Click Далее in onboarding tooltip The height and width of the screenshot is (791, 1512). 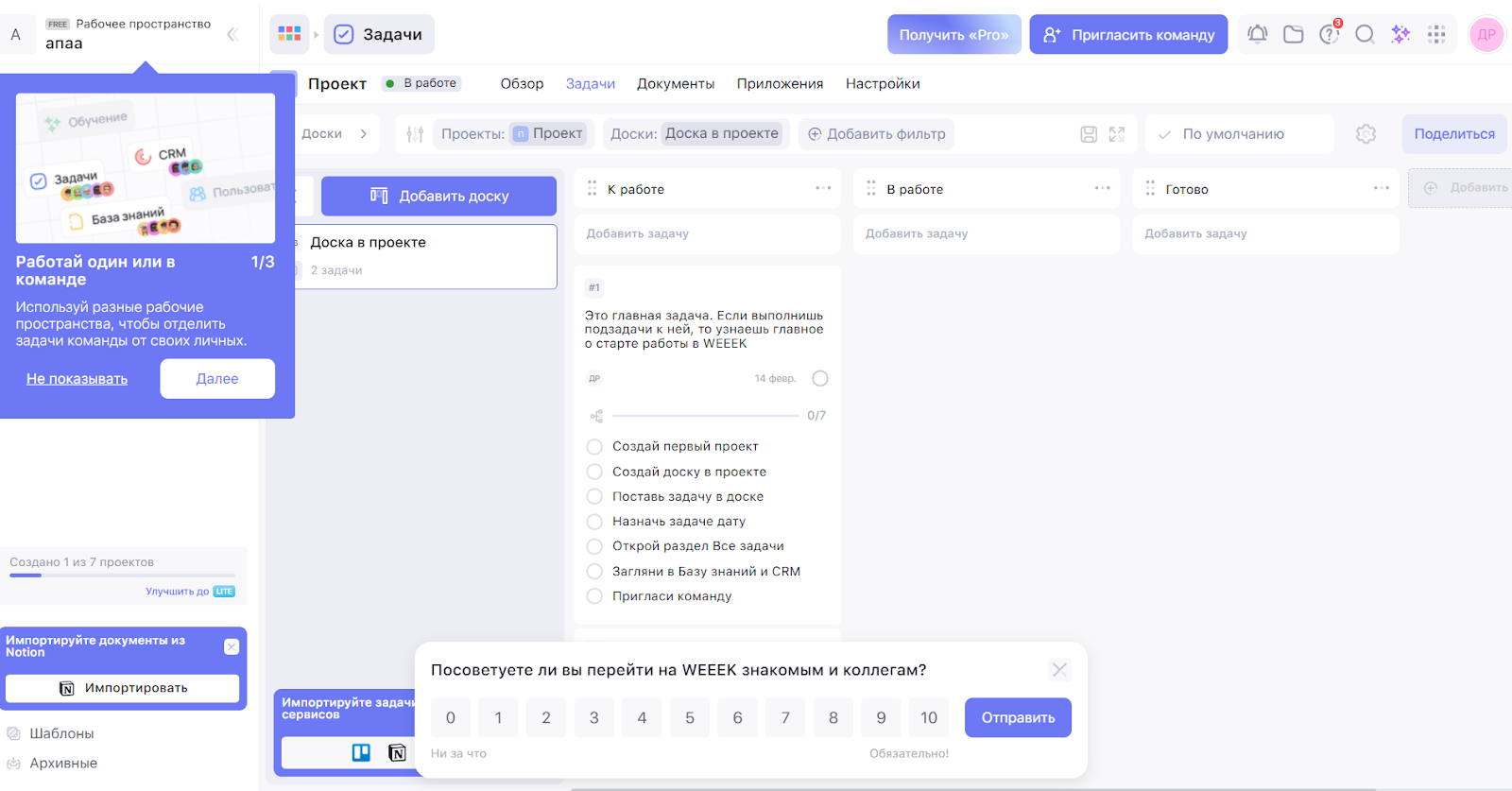pos(217,379)
